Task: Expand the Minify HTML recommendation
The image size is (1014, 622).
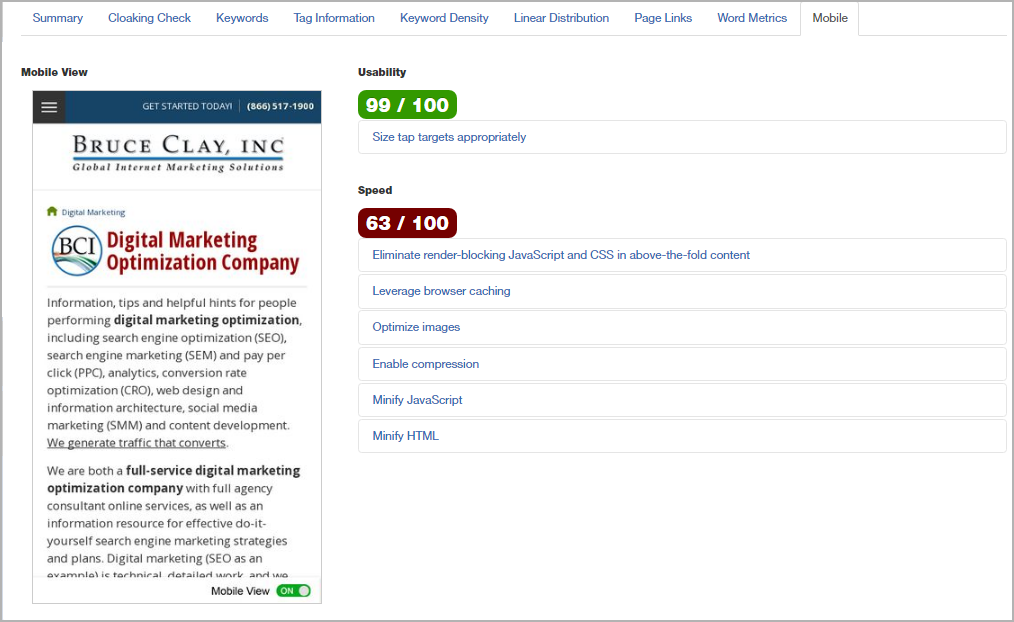Action: (x=682, y=436)
